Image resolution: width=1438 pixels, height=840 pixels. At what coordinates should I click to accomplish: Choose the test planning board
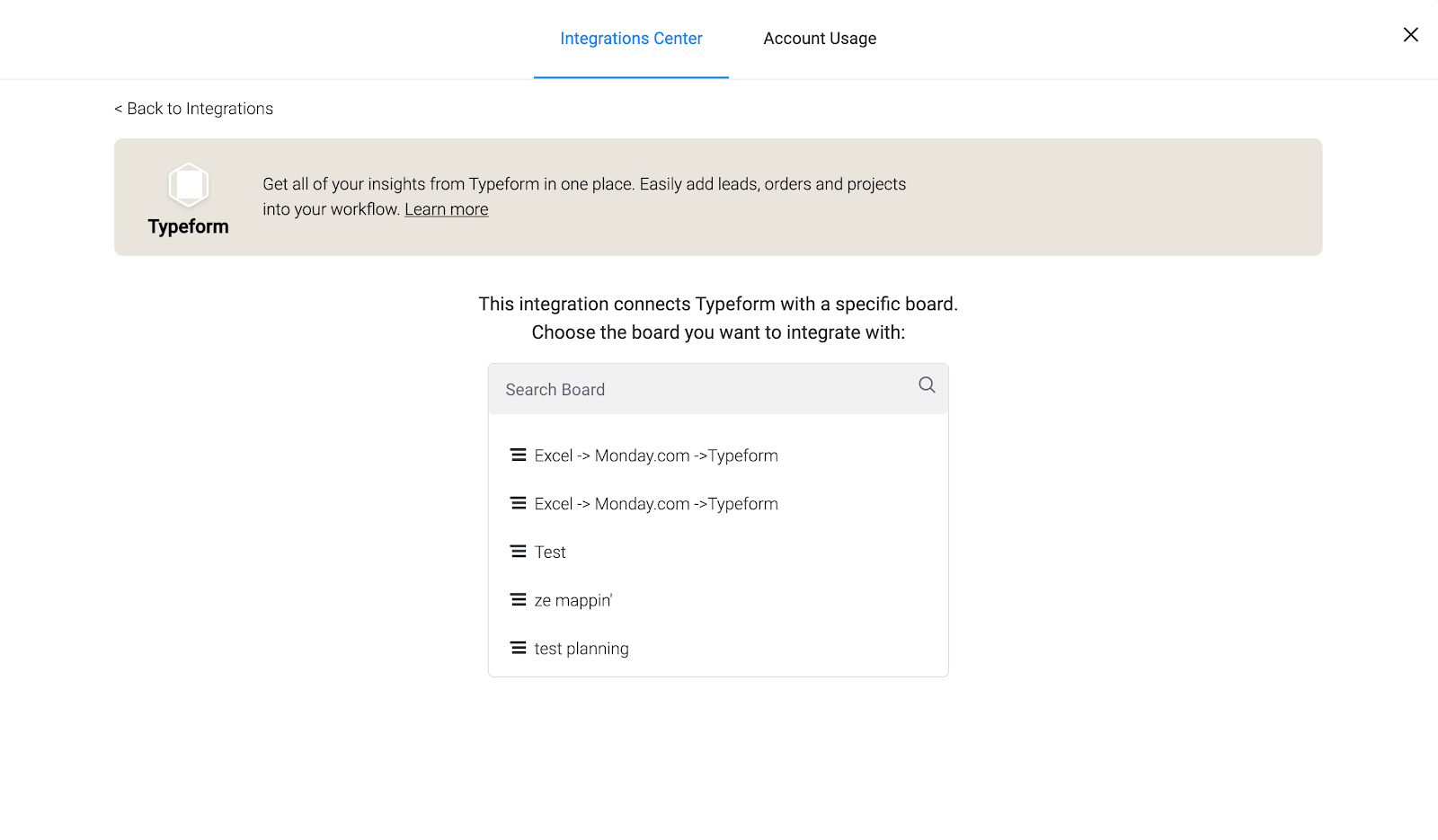tap(718, 649)
